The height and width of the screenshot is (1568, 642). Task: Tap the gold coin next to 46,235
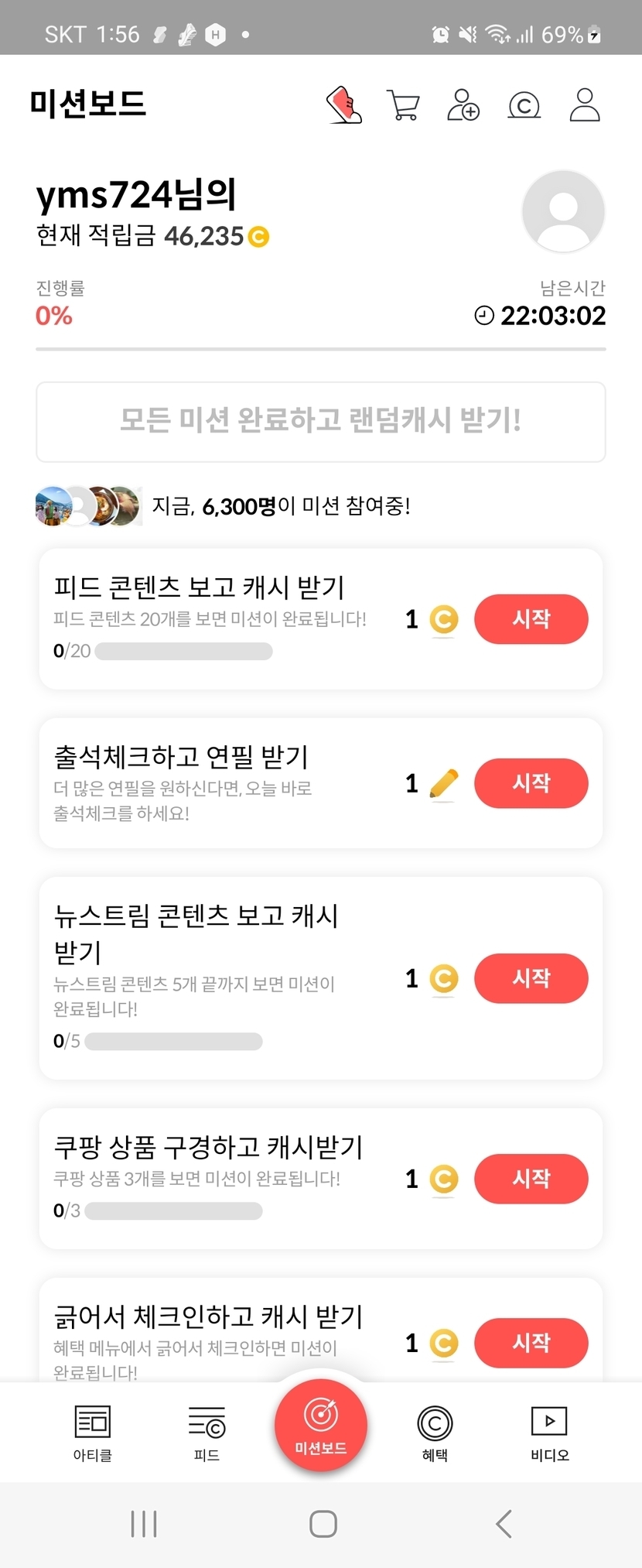pos(258,237)
